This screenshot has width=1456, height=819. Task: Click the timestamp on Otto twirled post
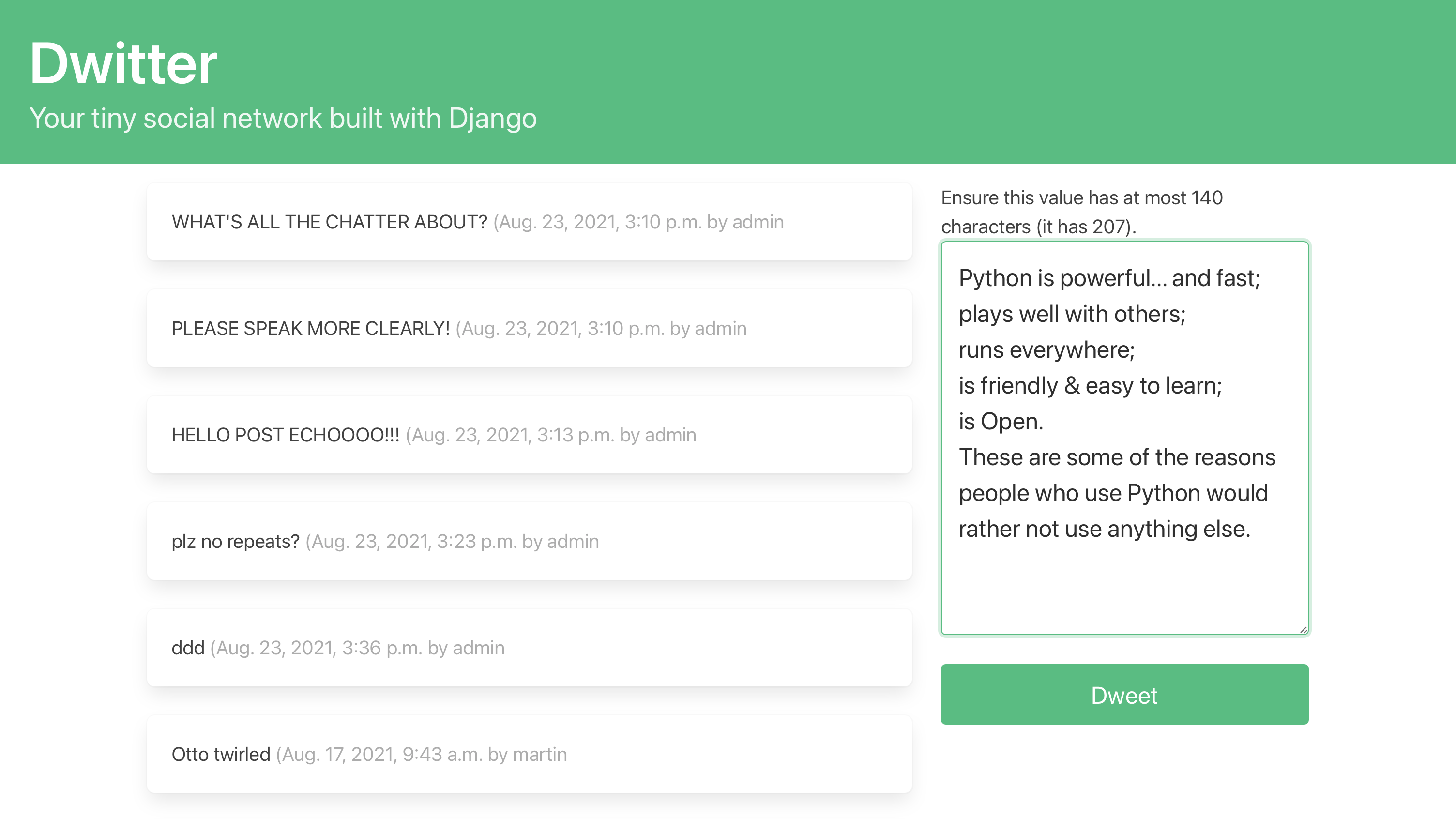pos(421,754)
